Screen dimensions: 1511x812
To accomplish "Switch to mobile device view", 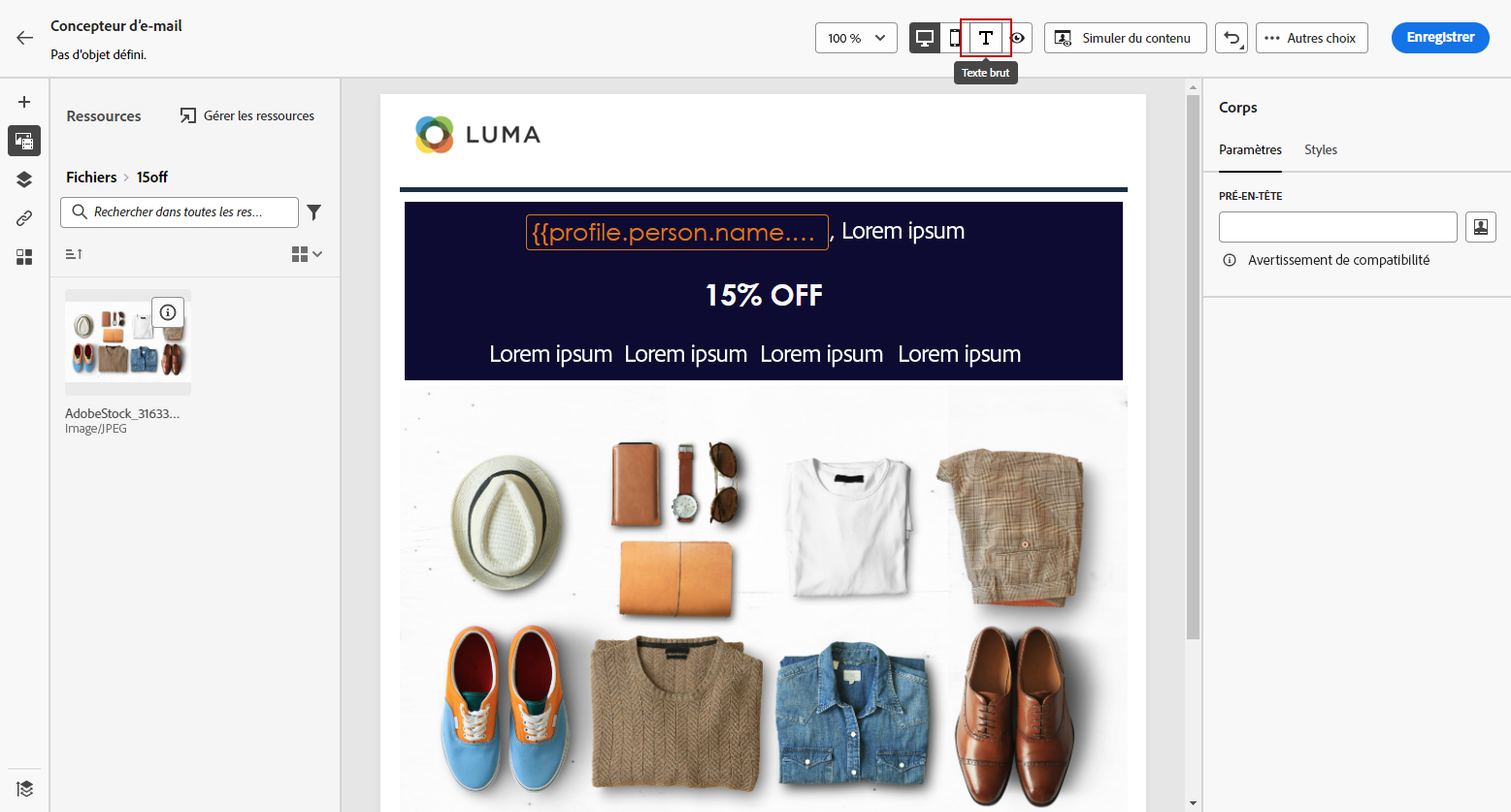I will click(955, 38).
